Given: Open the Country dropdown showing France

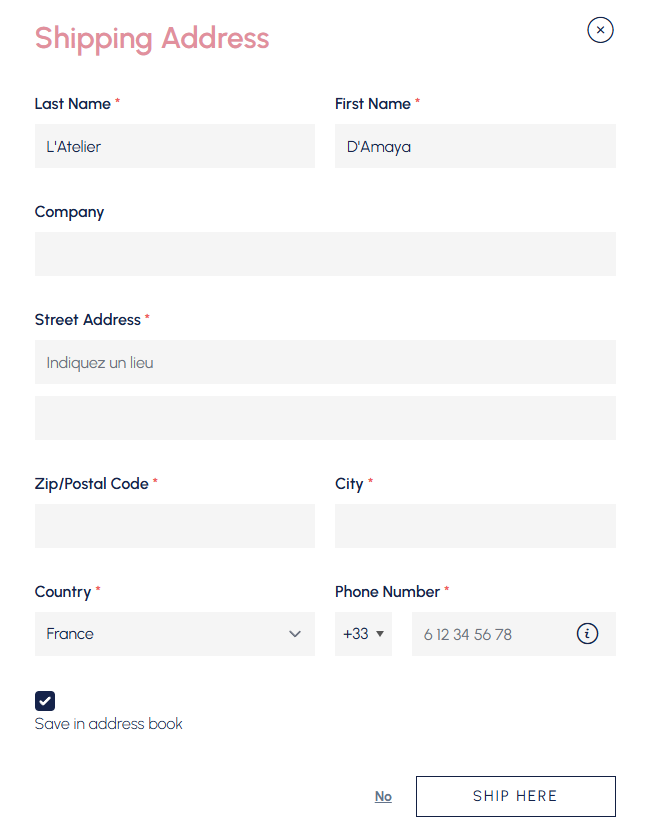Looking at the screenshot, I should coord(174,634).
